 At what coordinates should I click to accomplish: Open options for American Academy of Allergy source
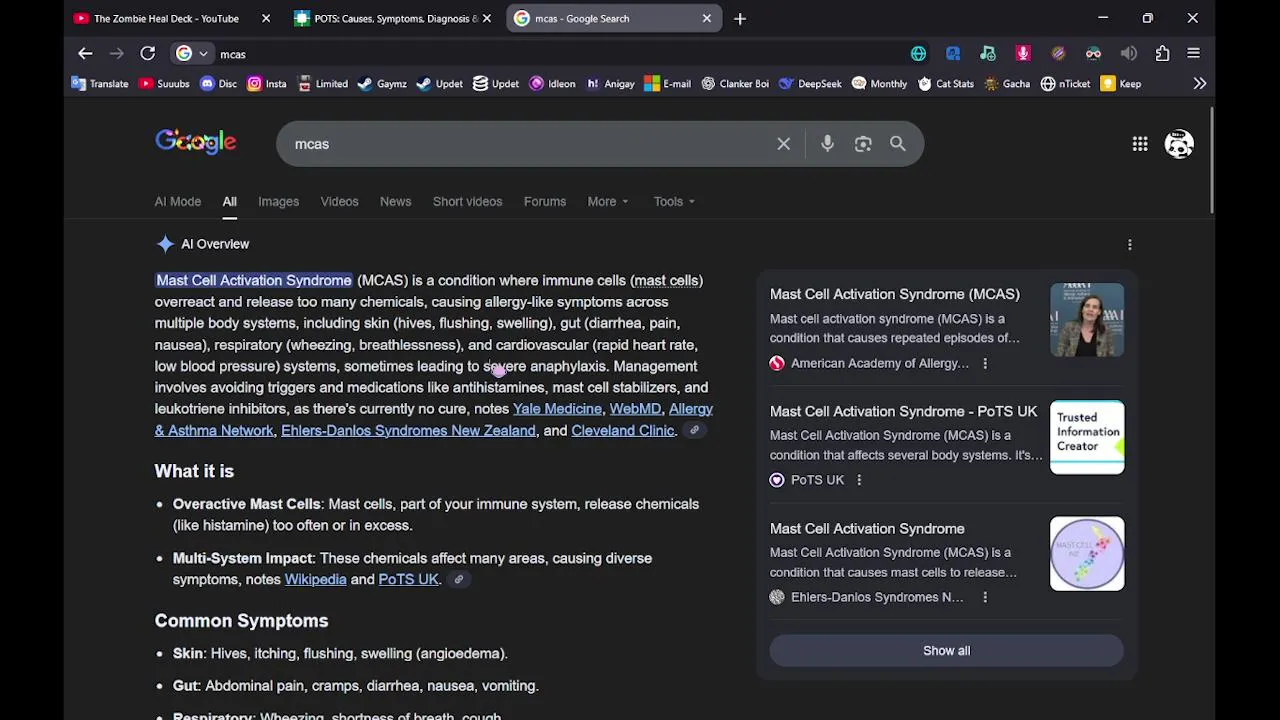pyautogui.click(x=985, y=364)
